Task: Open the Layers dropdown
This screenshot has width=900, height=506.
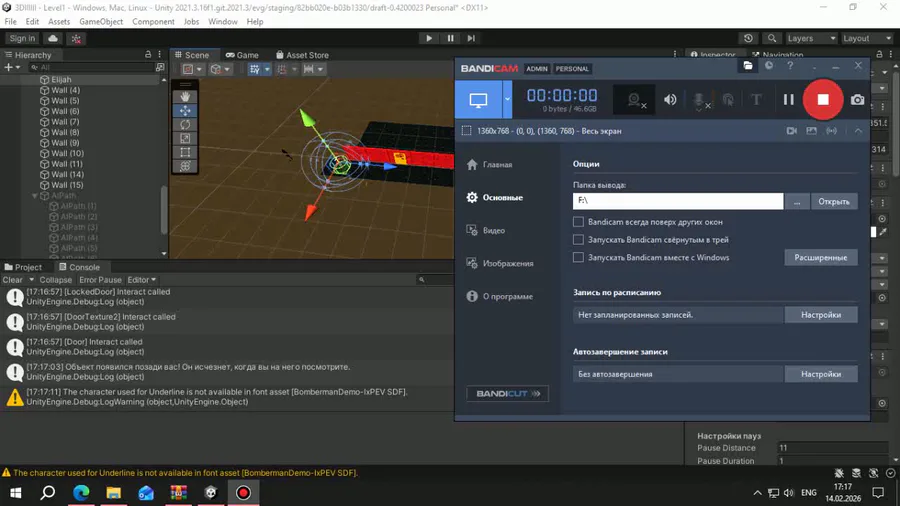Action: (x=811, y=38)
